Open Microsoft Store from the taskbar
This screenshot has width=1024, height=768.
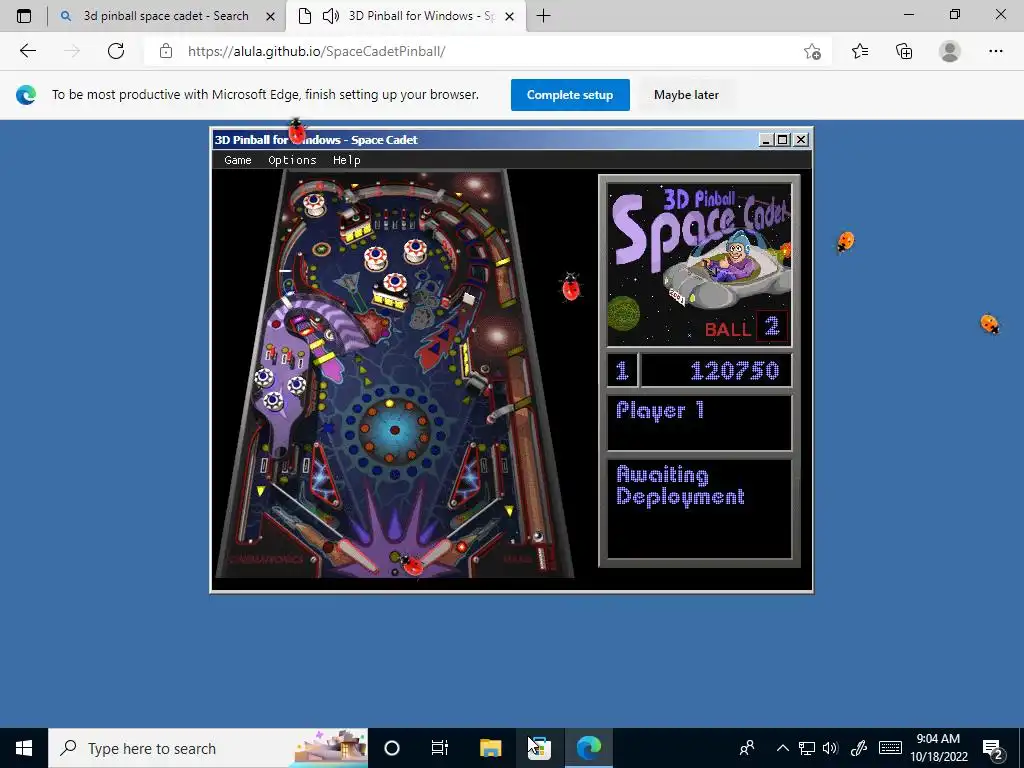[539, 748]
